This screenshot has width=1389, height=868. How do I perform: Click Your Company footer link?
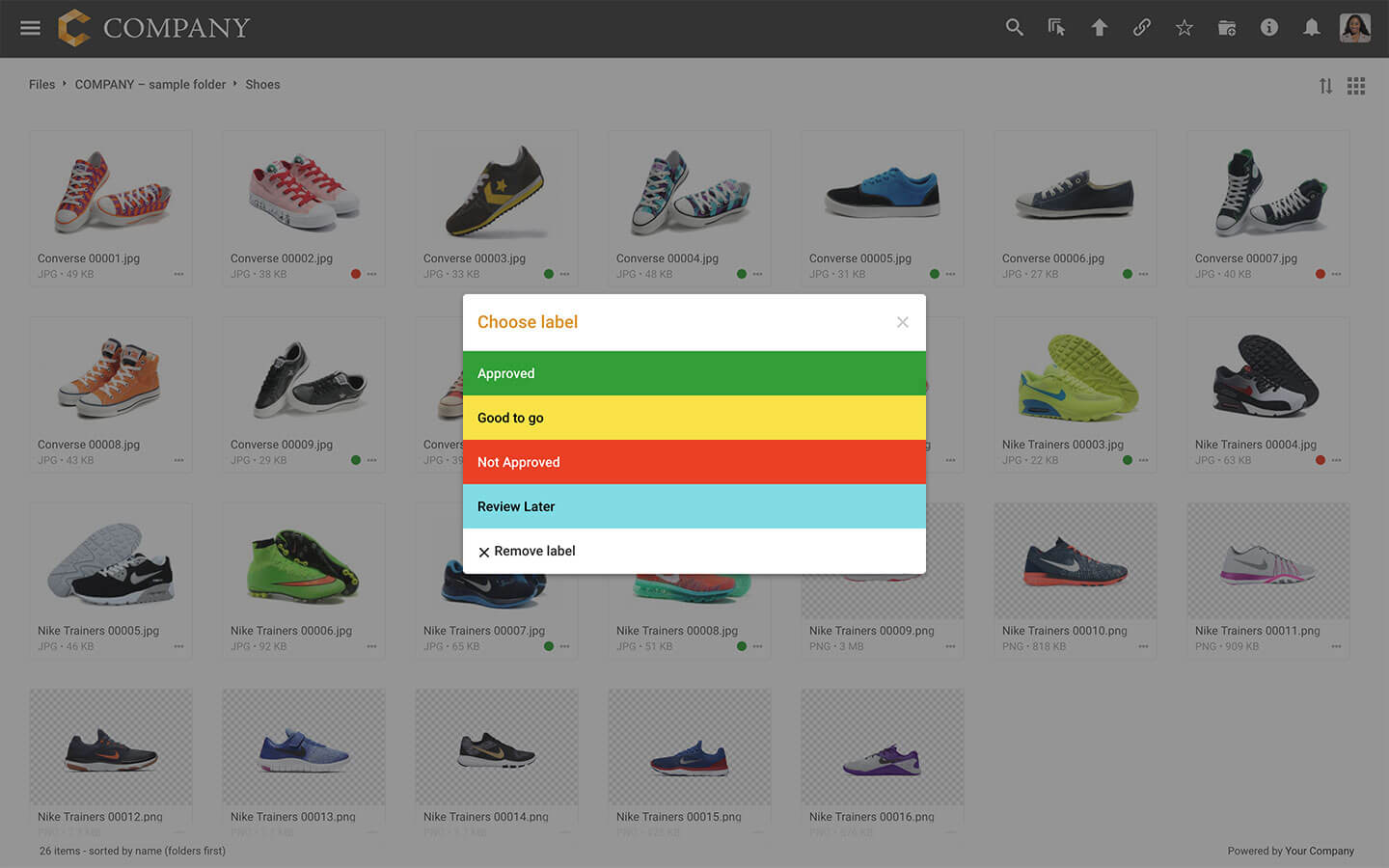pos(1320,851)
